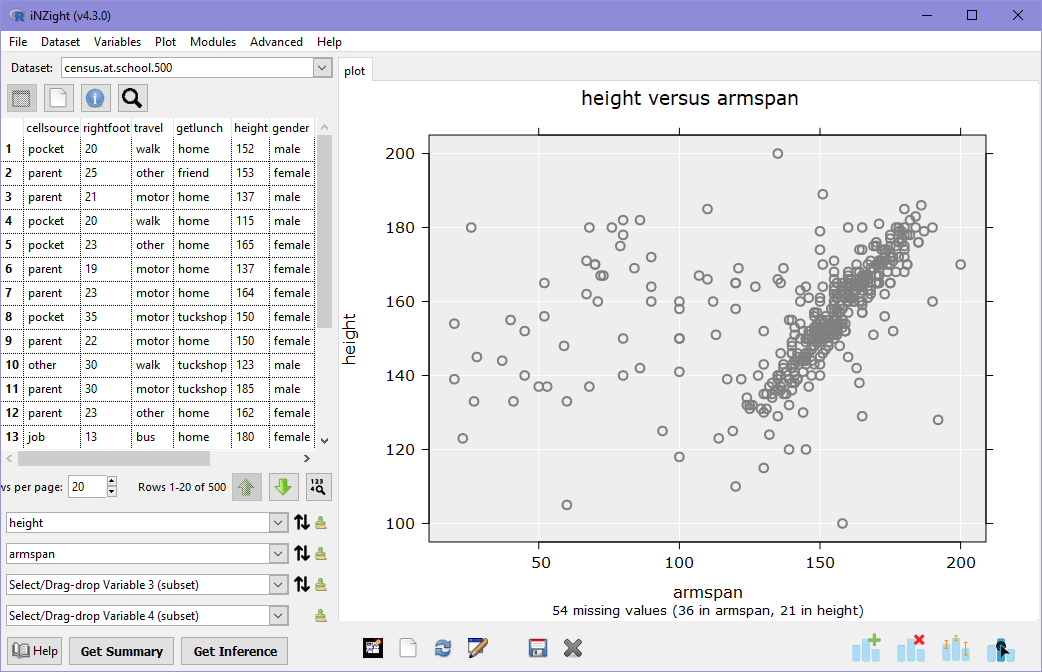This screenshot has width=1042, height=672.
Task: Click the green up arrow to page back rows
Action: [247, 487]
